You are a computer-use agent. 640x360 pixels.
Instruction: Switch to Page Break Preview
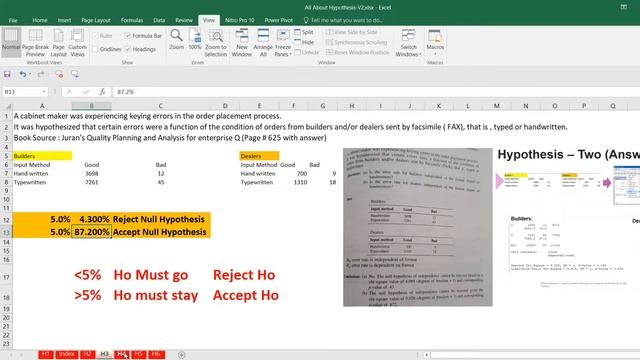click(35, 43)
